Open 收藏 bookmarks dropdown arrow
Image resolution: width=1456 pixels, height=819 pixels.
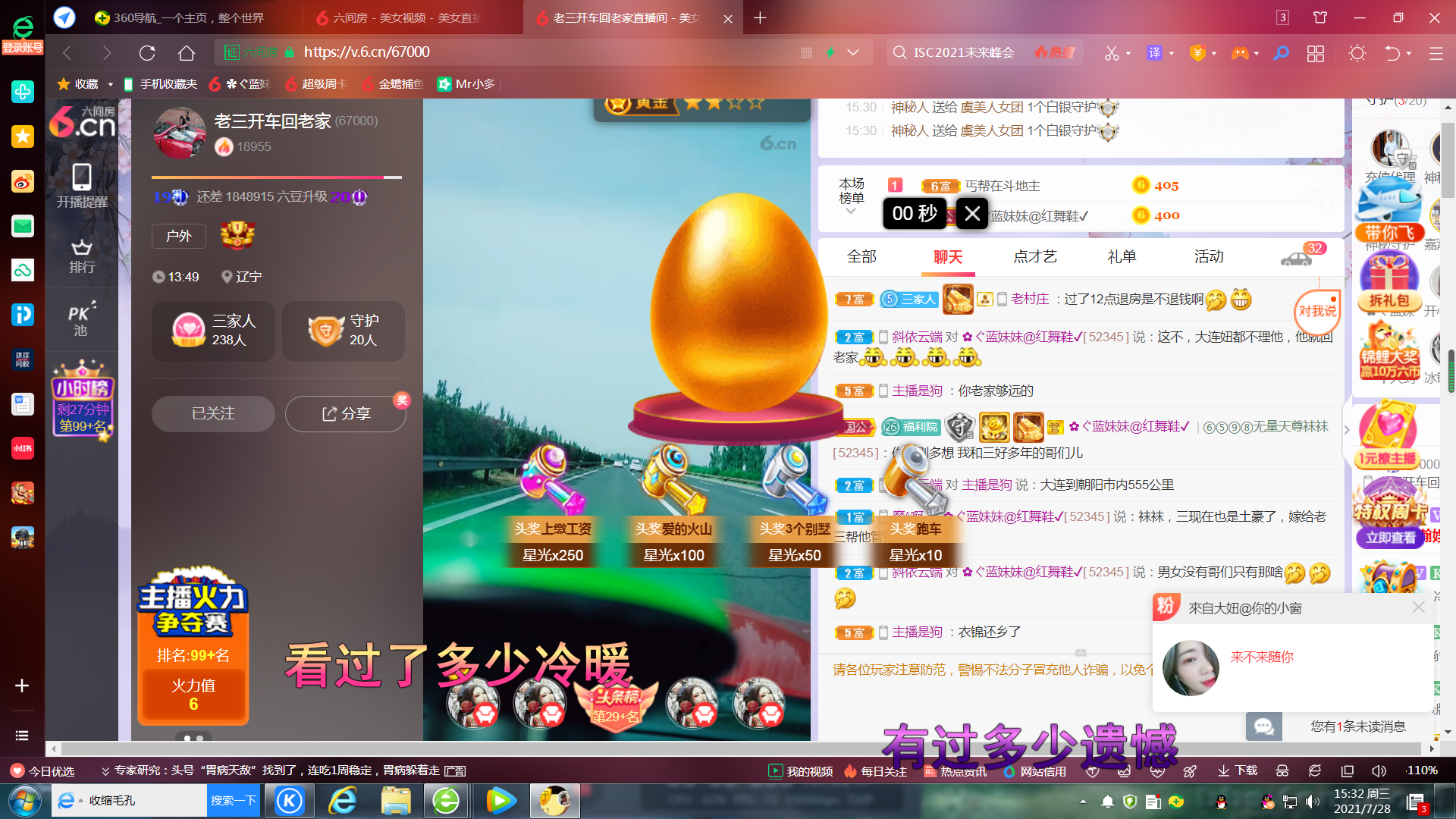[x=110, y=84]
